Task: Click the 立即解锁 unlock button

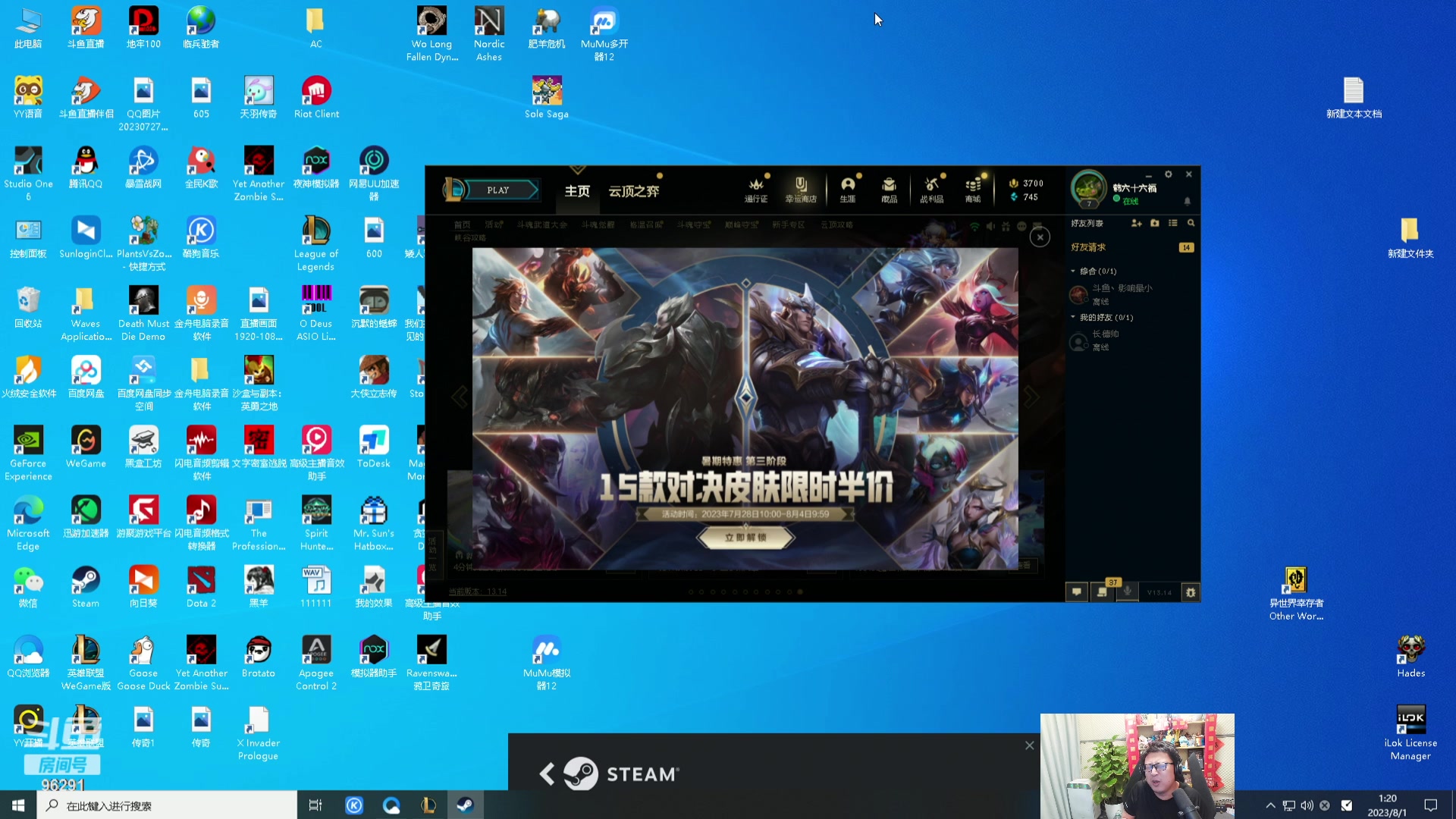Action: [745, 537]
